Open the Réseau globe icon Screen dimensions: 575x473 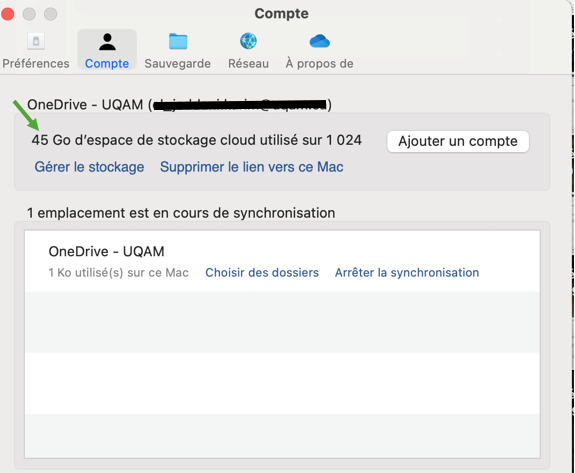[248, 41]
